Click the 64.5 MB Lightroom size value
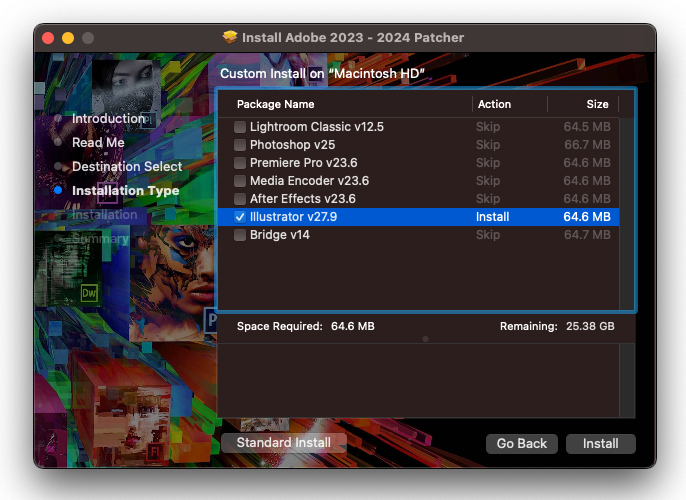This screenshot has width=686, height=500. (587, 127)
